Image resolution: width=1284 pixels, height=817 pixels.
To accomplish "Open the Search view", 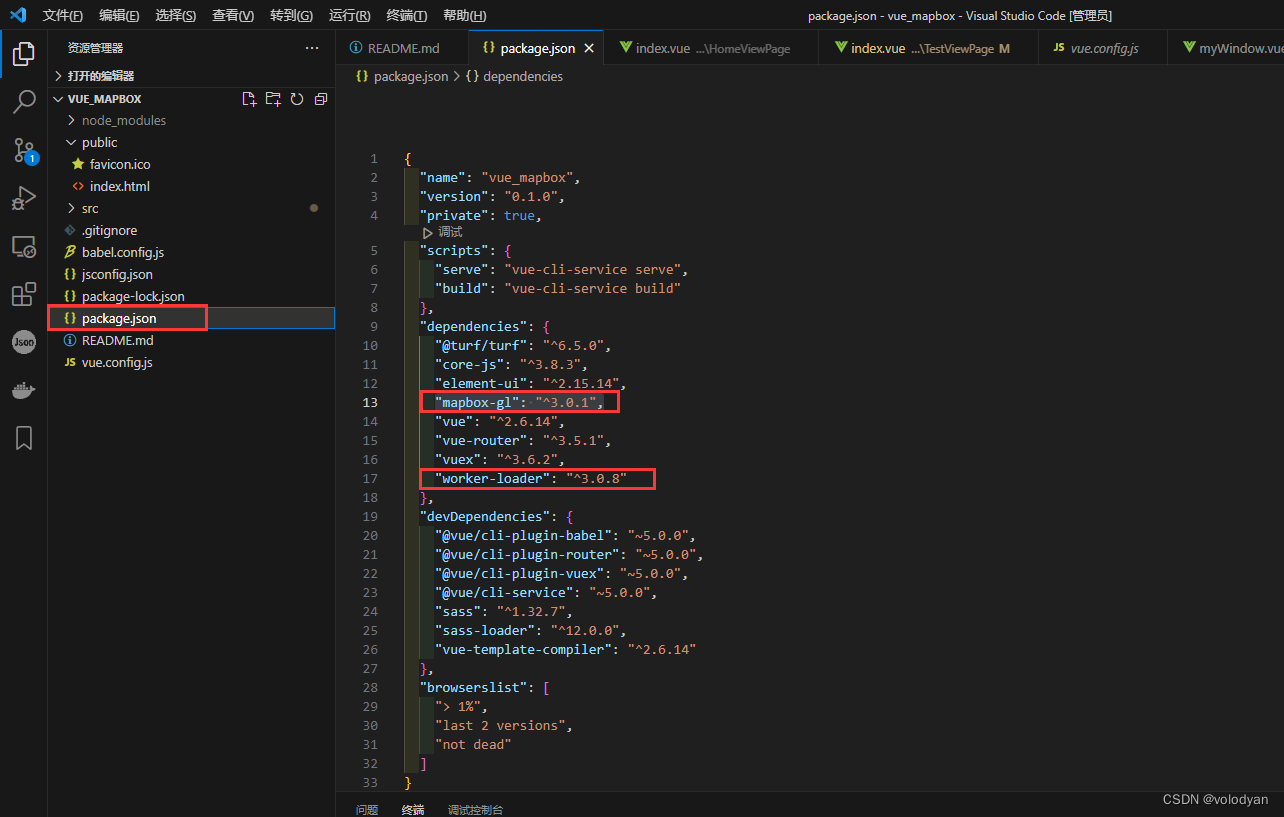I will (x=24, y=102).
